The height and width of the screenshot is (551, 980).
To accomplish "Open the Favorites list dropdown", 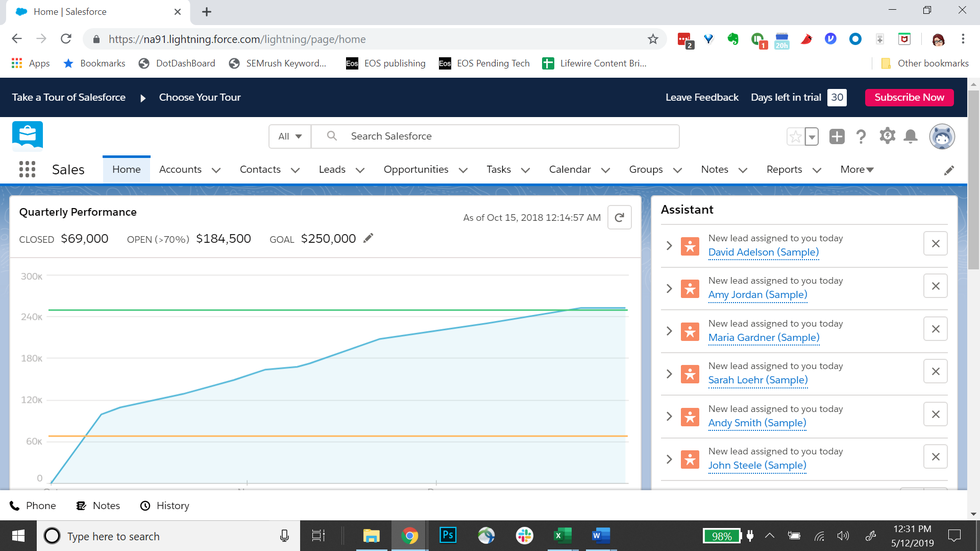I will [812, 136].
